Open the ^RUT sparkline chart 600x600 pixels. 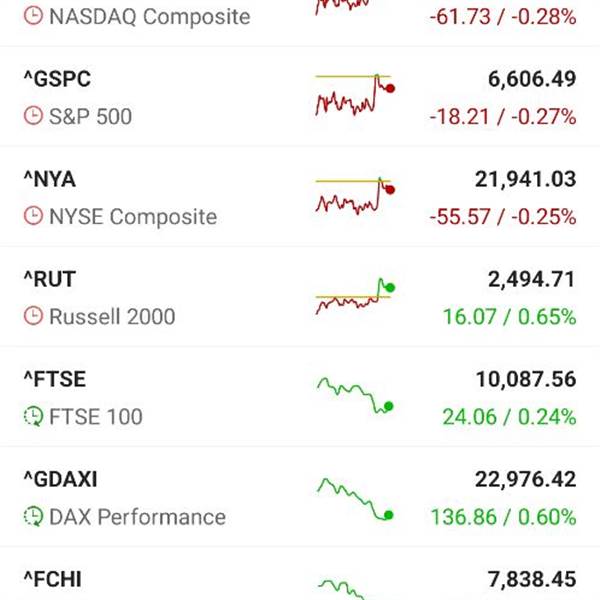(x=354, y=296)
